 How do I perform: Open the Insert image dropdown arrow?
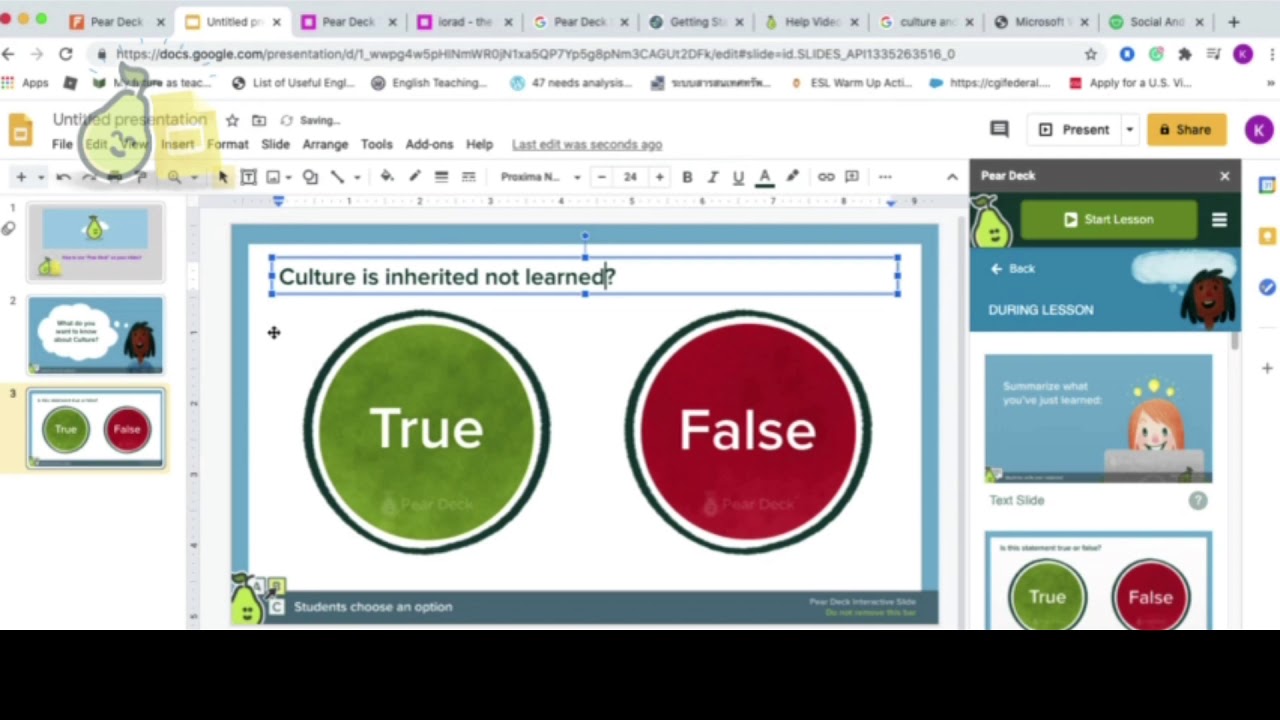tap(288, 177)
